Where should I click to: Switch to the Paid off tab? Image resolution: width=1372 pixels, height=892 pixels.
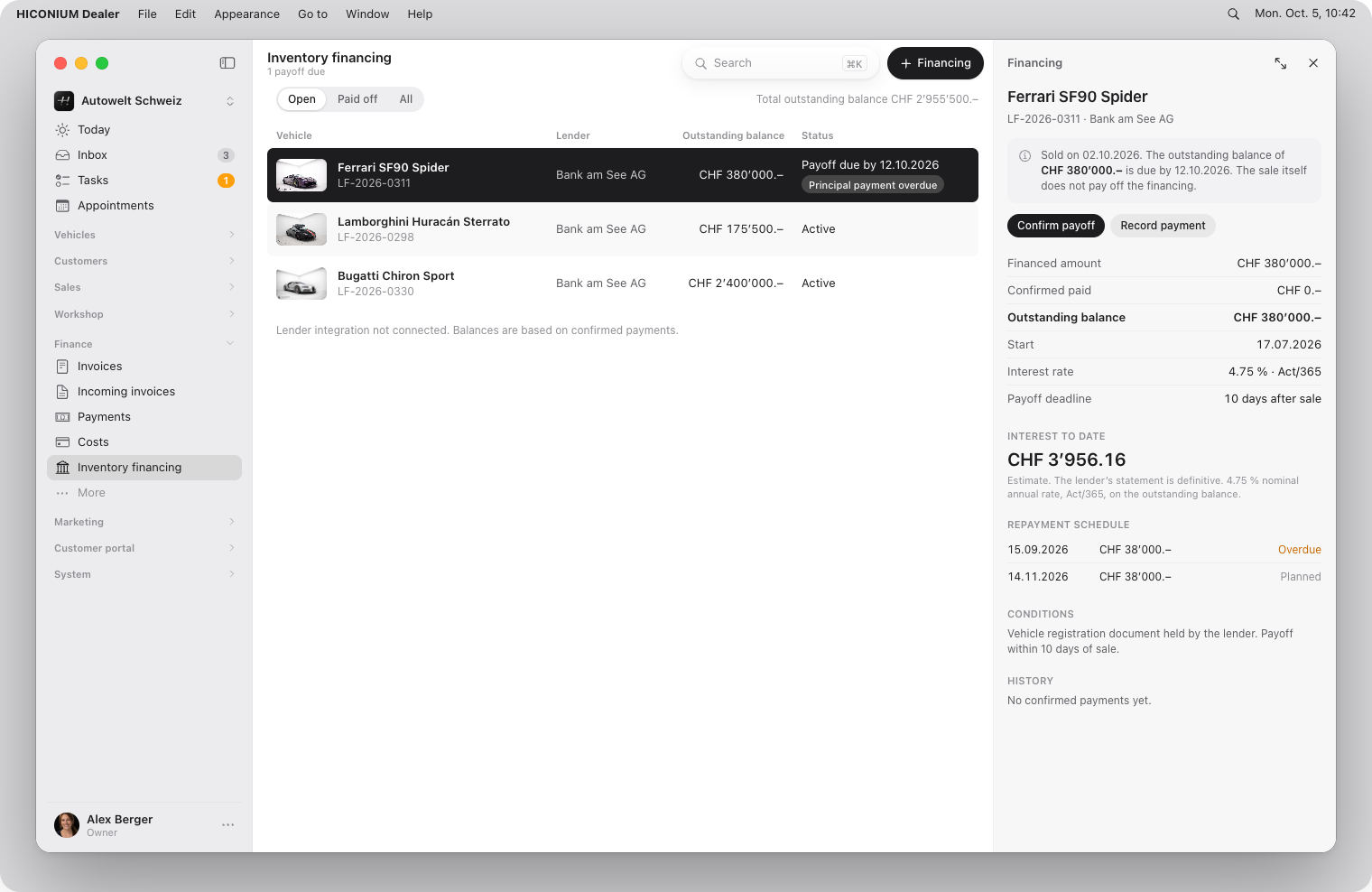(357, 99)
